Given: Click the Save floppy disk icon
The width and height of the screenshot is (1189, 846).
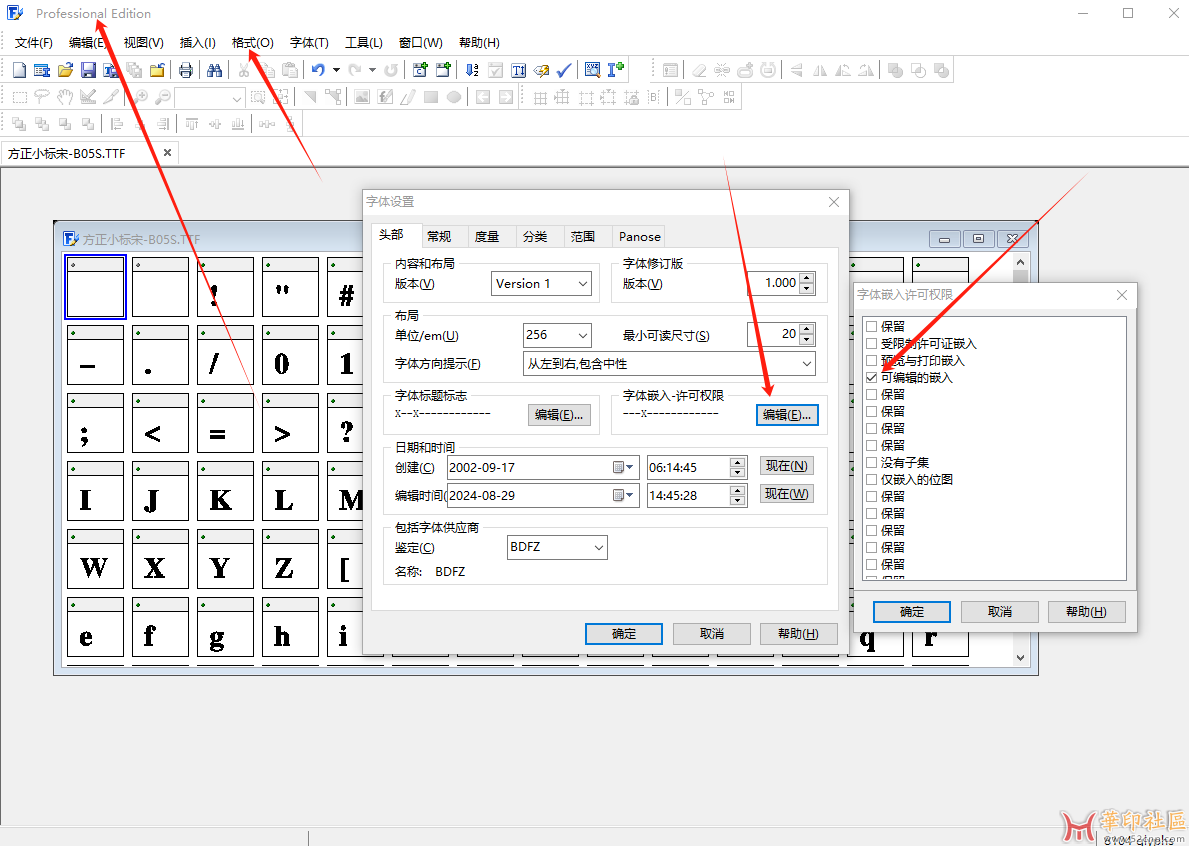Looking at the screenshot, I should click(x=89, y=70).
